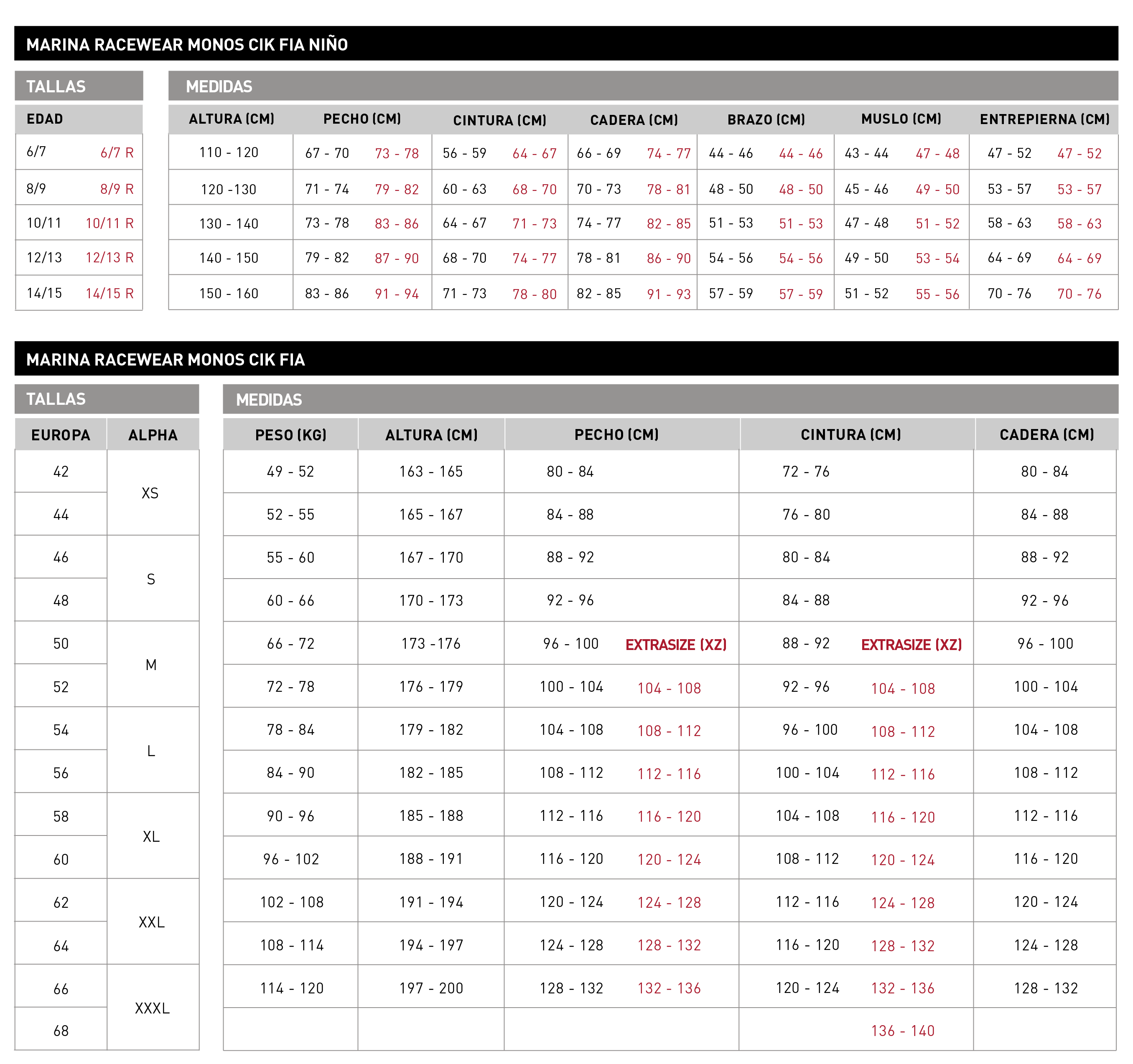Select the ALPHA column header
Image resolution: width=1133 pixels, height=1064 pixels.
153,435
